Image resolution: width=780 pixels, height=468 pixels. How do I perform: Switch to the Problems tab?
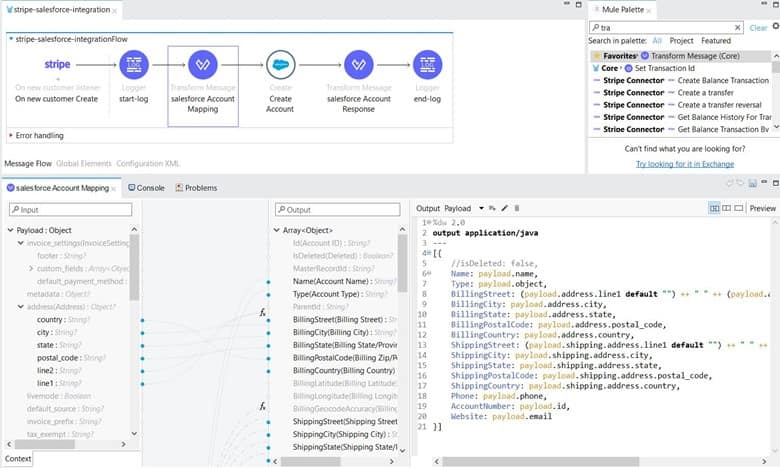196,188
